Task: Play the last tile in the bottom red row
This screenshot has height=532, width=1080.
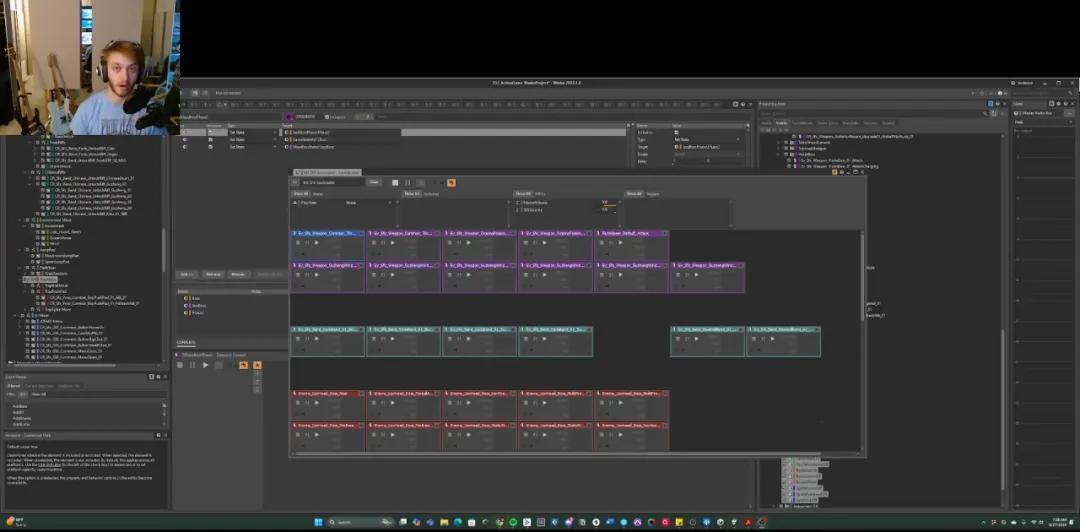Action: (620, 434)
